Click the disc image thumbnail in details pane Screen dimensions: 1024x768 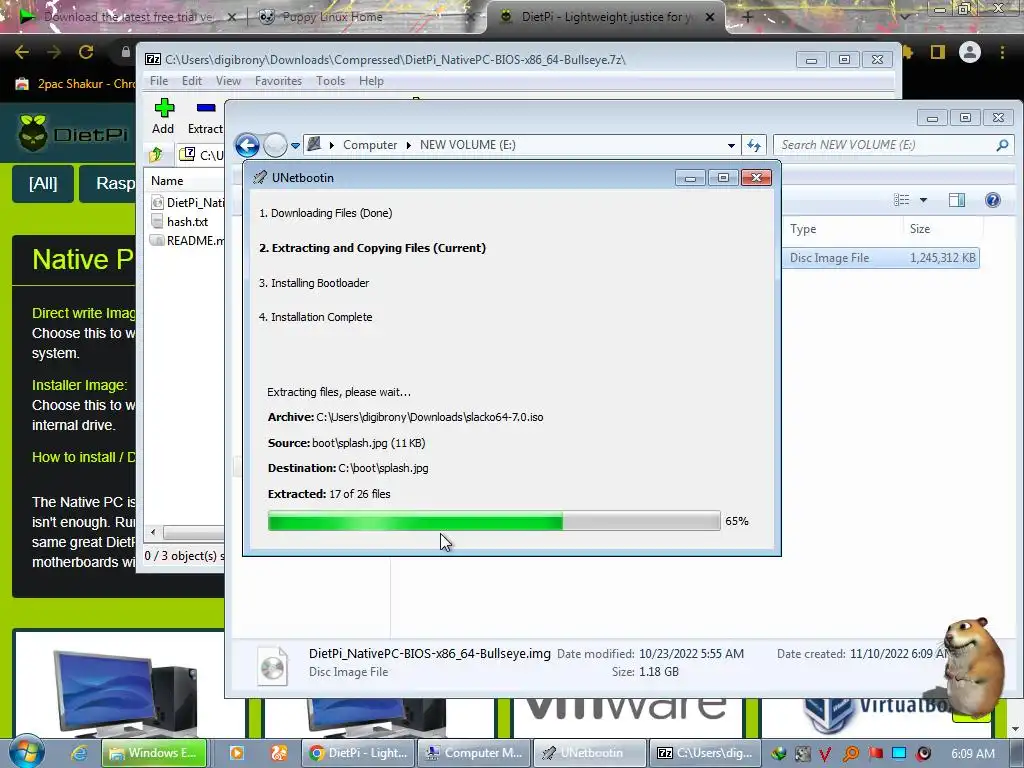[x=272, y=665]
